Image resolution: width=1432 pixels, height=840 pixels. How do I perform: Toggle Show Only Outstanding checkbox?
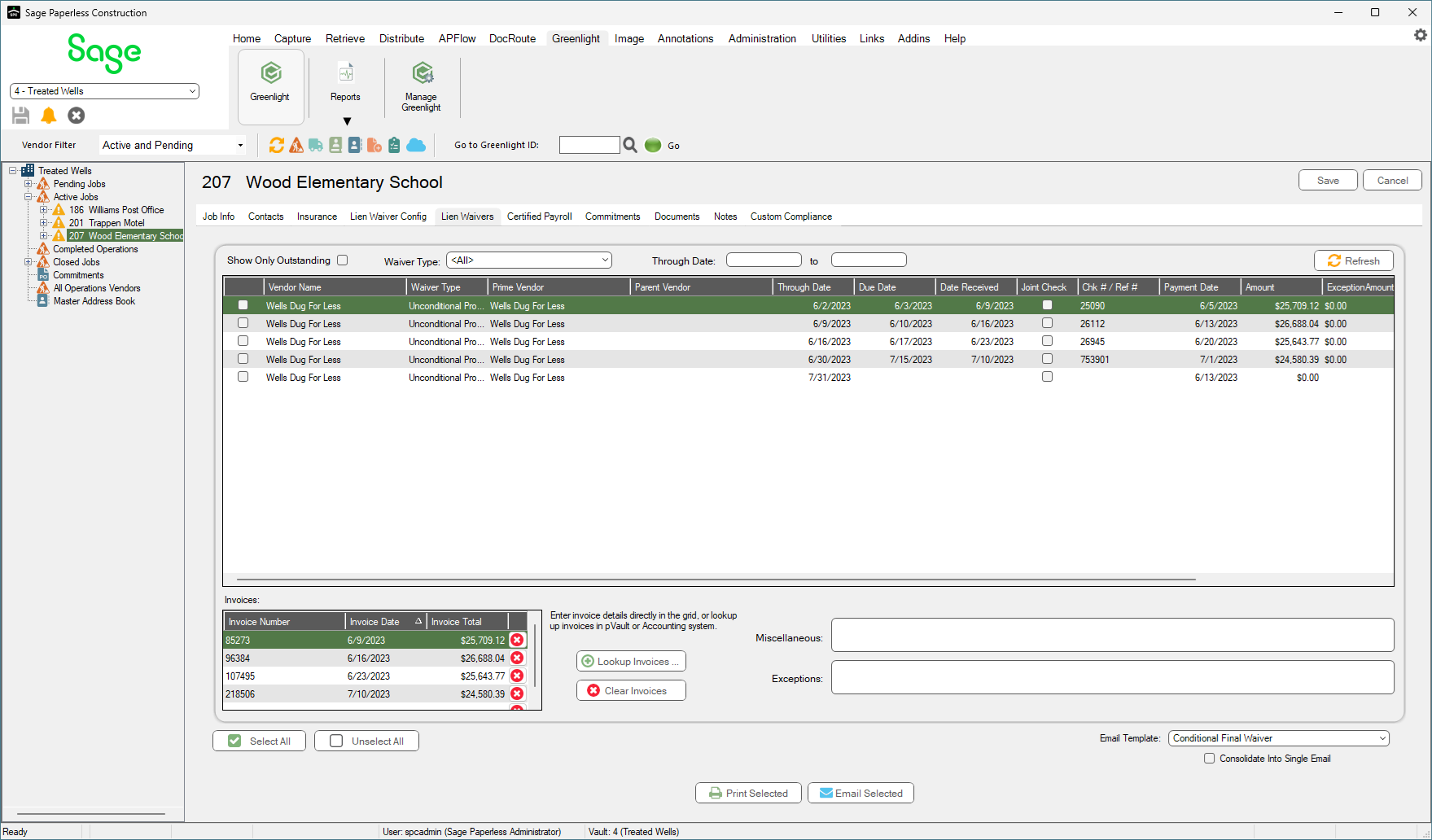point(343,260)
